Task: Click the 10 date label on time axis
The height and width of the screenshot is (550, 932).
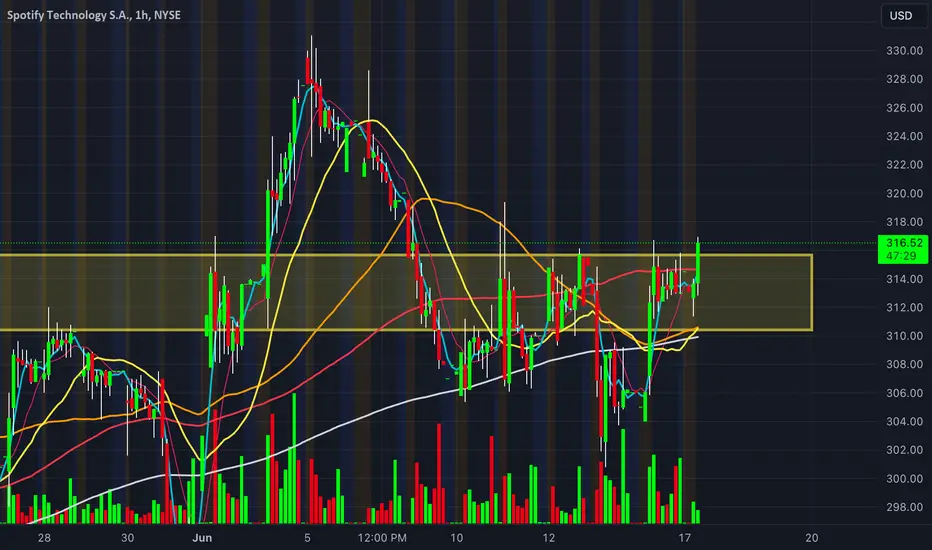Action: tap(456, 538)
